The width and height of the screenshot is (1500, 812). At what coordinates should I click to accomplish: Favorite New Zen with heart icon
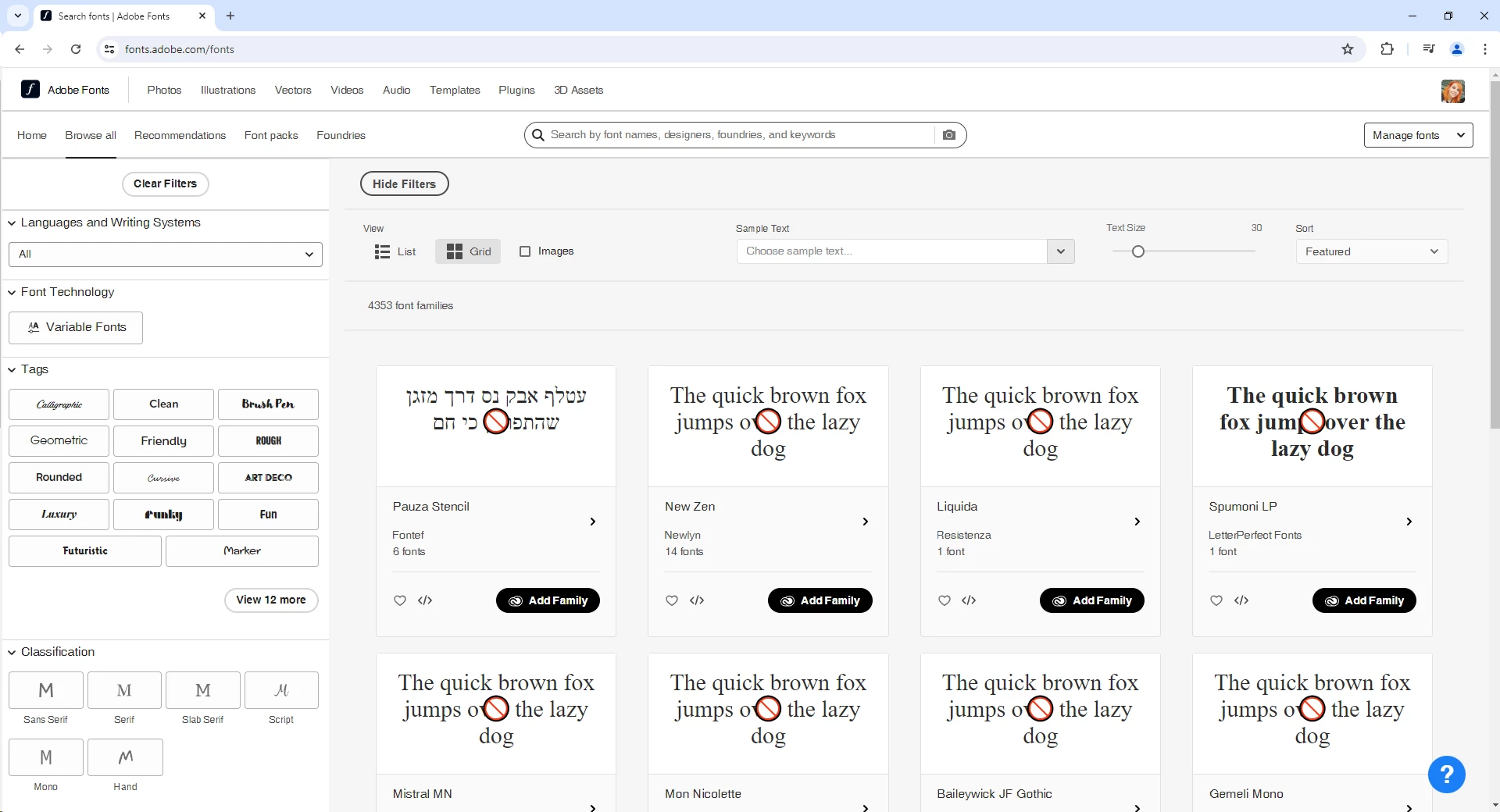pos(672,600)
